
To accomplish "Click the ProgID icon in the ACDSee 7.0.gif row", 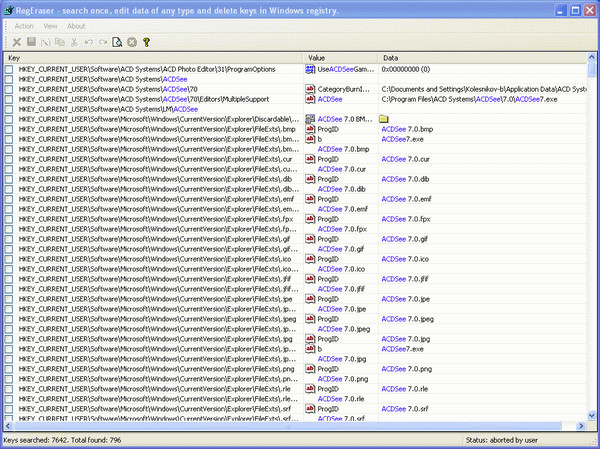I will (310, 239).
